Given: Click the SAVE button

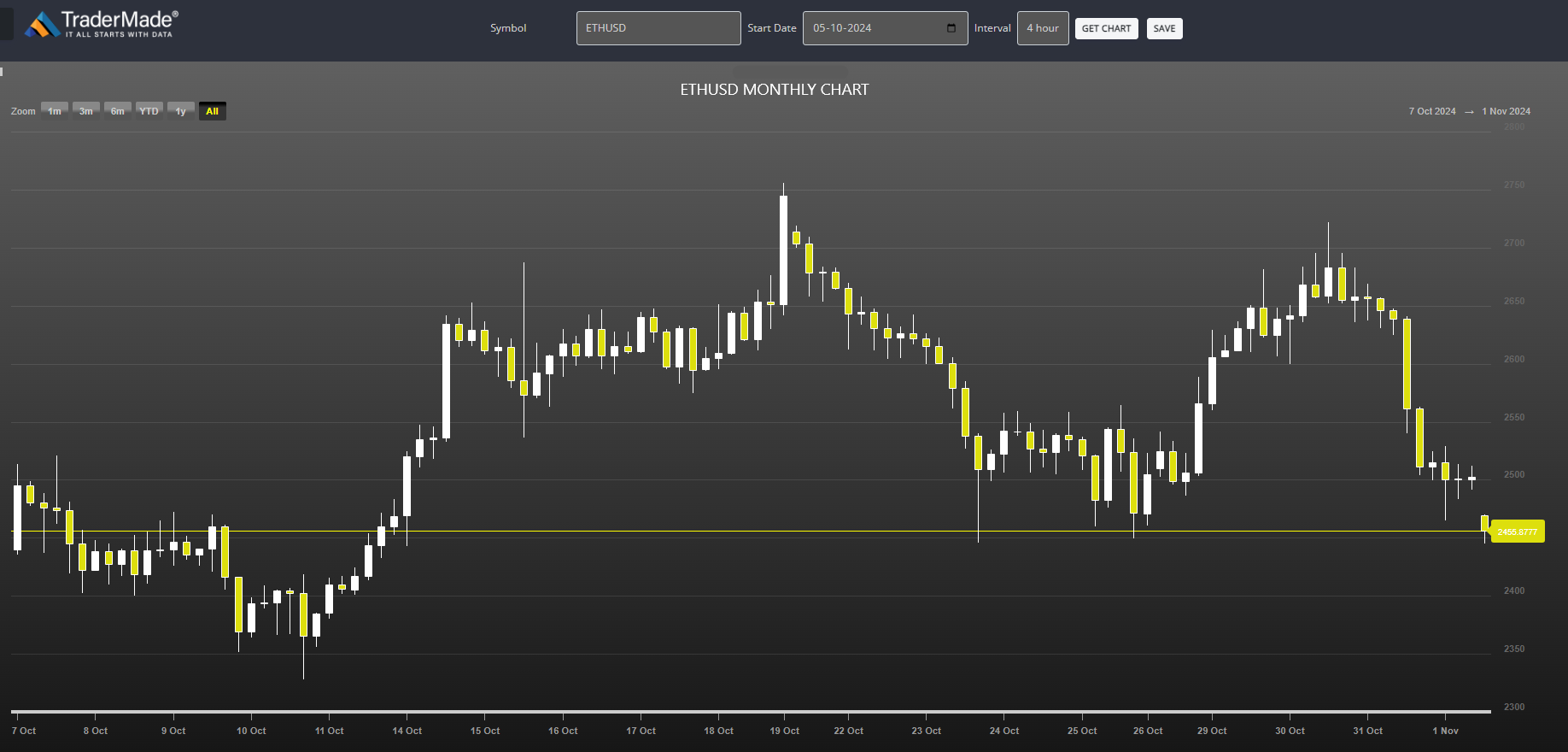Looking at the screenshot, I should 1164,28.
